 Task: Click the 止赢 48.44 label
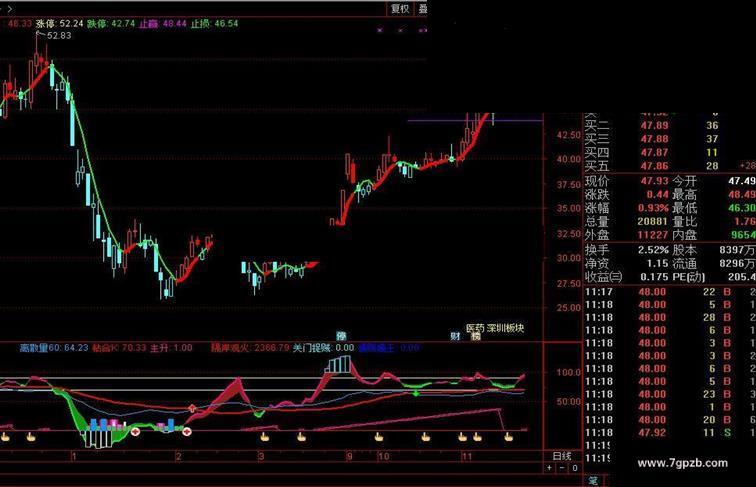[x=162, y=23]
